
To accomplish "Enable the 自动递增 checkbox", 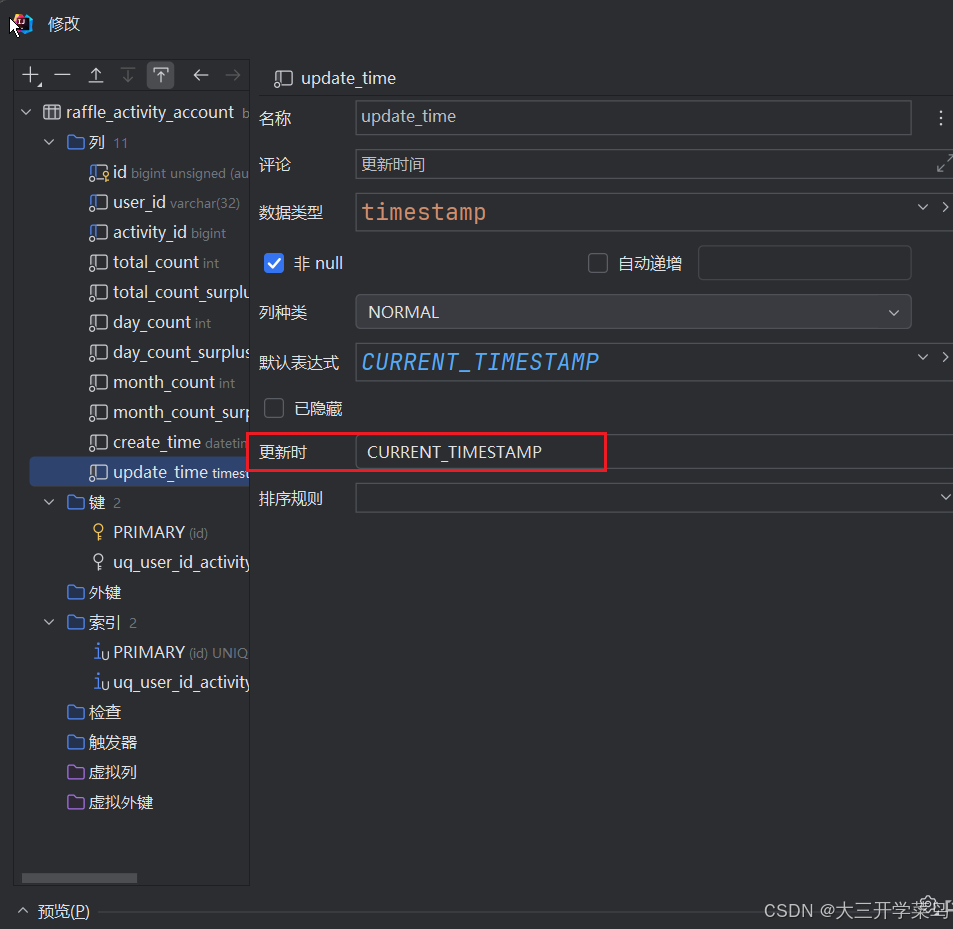I will click(x=597, y=263).
